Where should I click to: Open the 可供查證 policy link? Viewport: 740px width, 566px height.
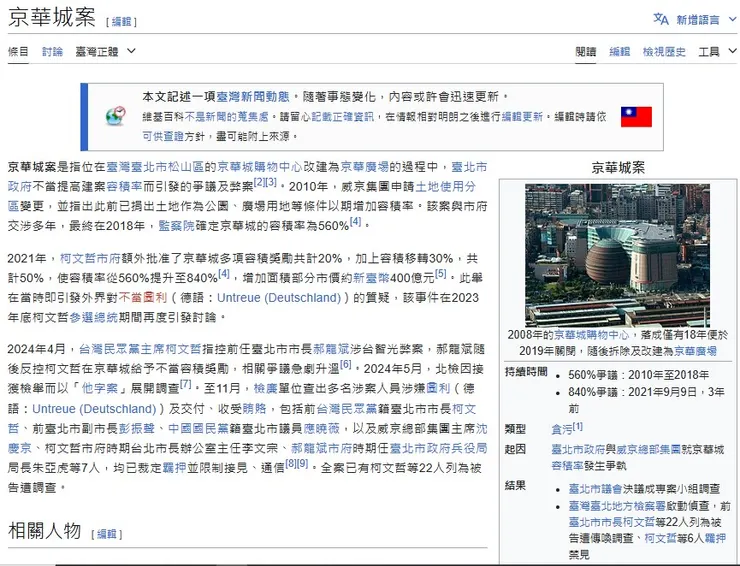163,136
